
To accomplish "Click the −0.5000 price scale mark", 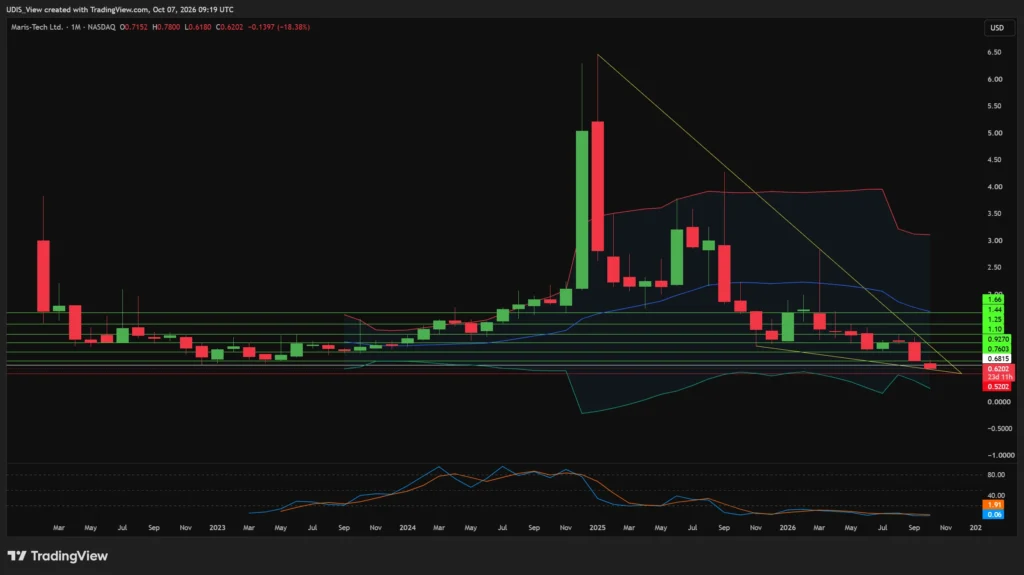I will pos(999,429).
